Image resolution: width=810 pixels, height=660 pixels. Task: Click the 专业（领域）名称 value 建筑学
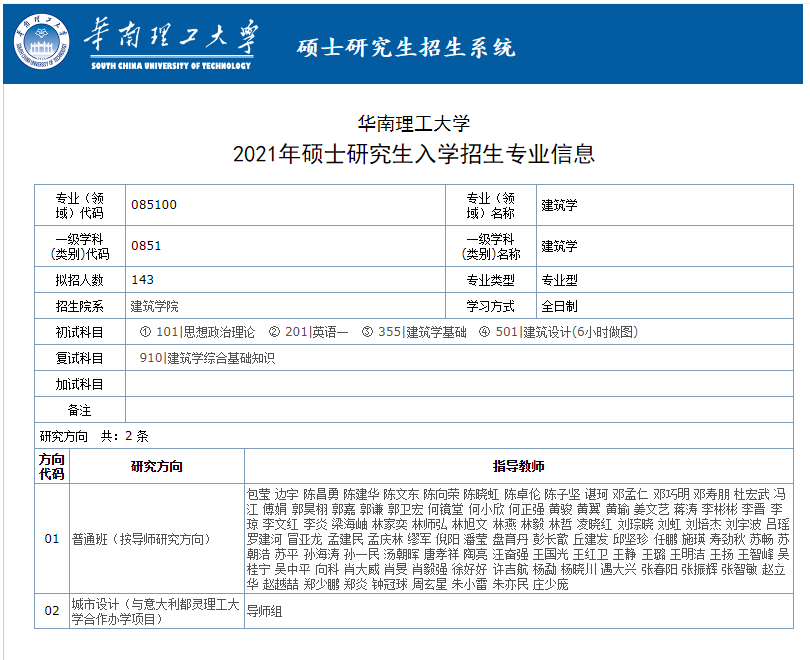pyautogui.click(x=559, y=205)
